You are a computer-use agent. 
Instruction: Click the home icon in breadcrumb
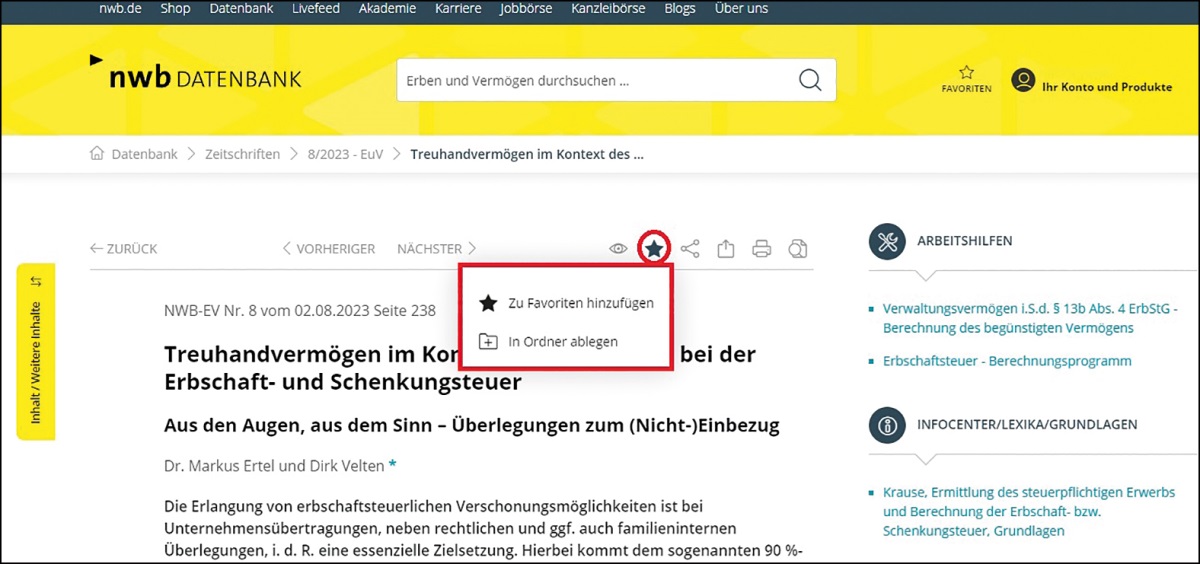(x=97, y=154)
